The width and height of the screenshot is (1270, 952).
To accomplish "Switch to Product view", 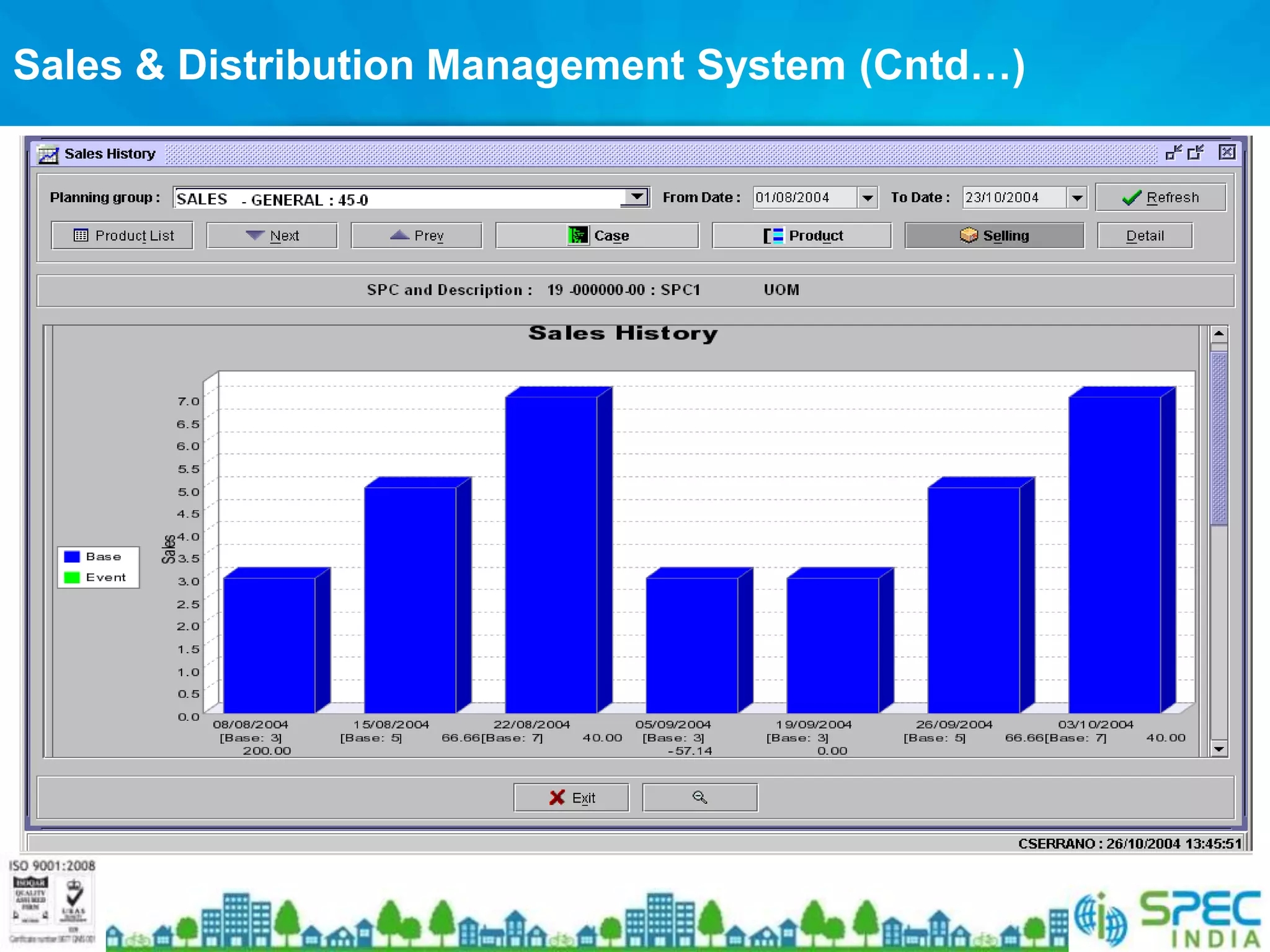I will pos(802,236).
